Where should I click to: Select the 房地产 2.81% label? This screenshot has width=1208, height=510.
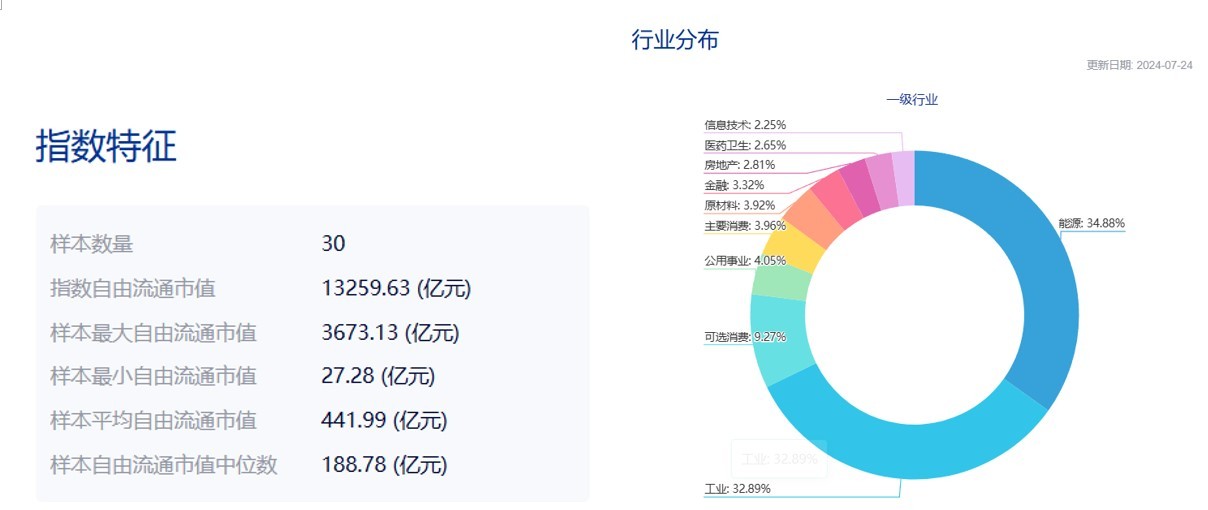740,165
